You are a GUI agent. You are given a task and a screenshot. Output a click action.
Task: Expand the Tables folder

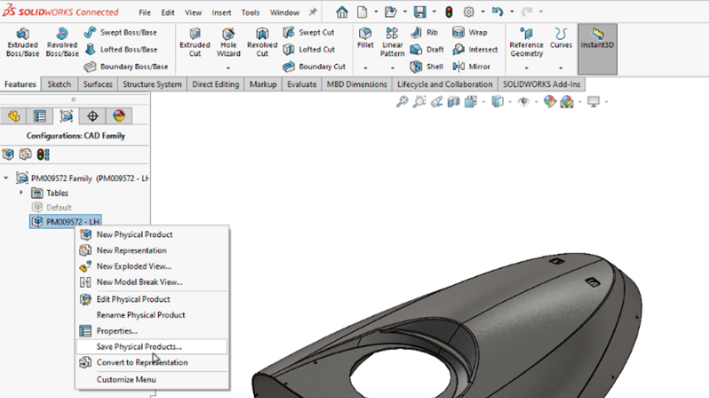pos(21,193)
